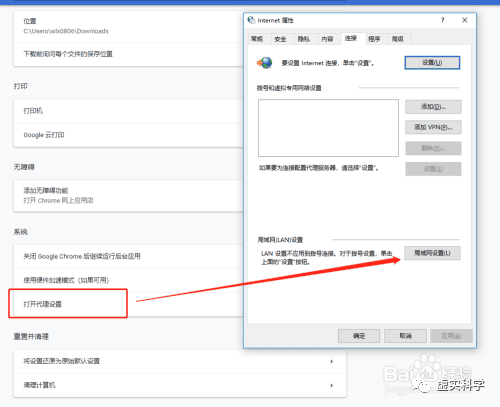The width and height of the screenshot is (500, 407).
Task: Close the Internet Properties dialog
Action: (x=464, y=20)
